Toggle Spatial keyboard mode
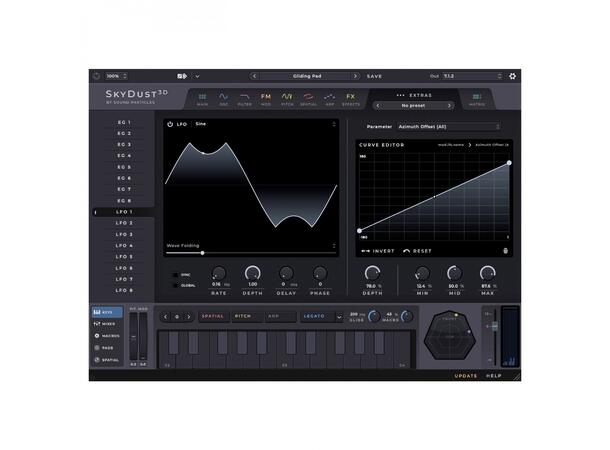 click(213, 316)
